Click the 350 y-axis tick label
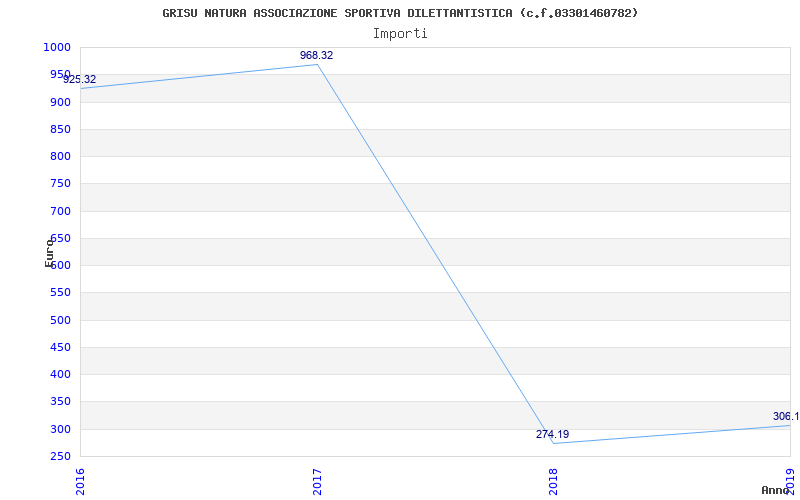 (60, 402)
